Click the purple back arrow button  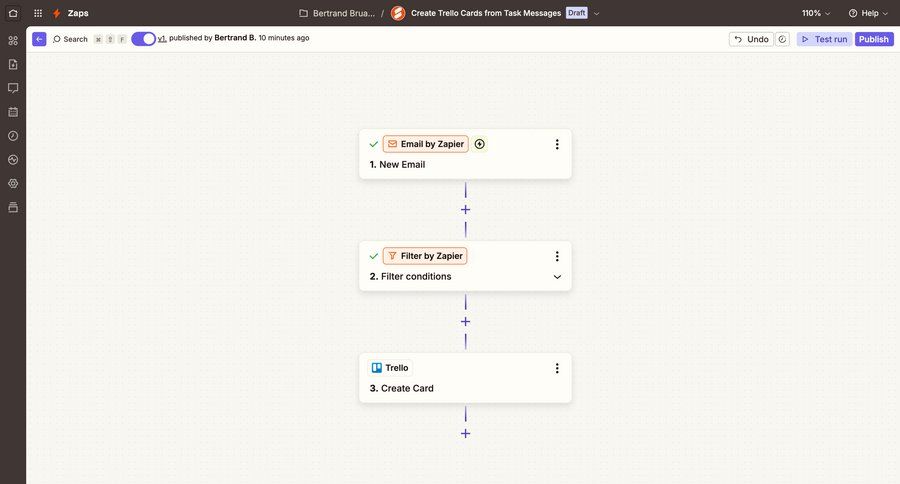(x=39, y=39)
